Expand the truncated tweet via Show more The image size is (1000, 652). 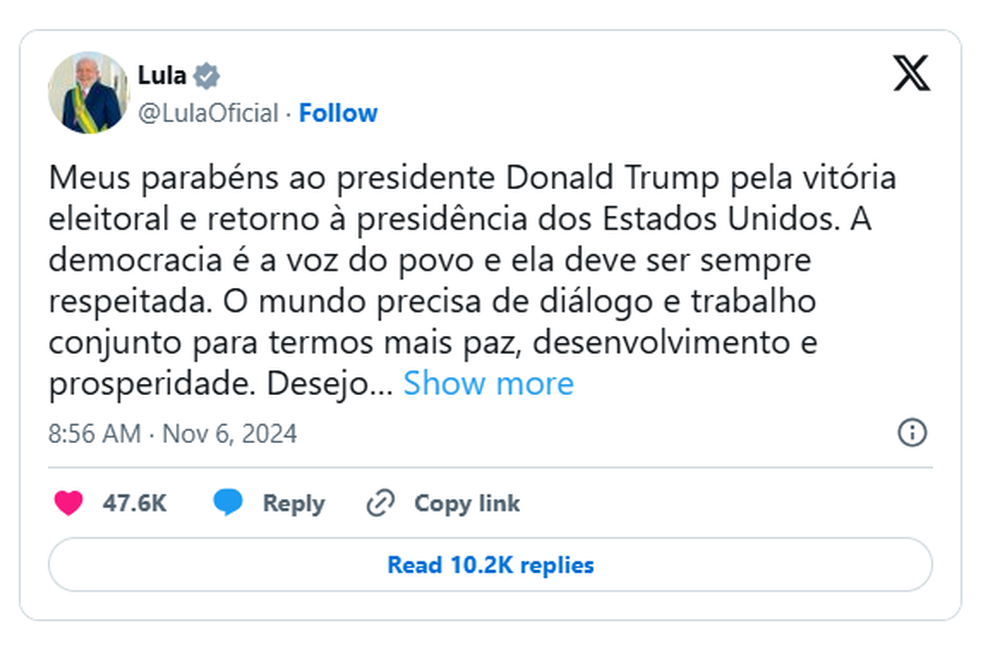point(488,383)
